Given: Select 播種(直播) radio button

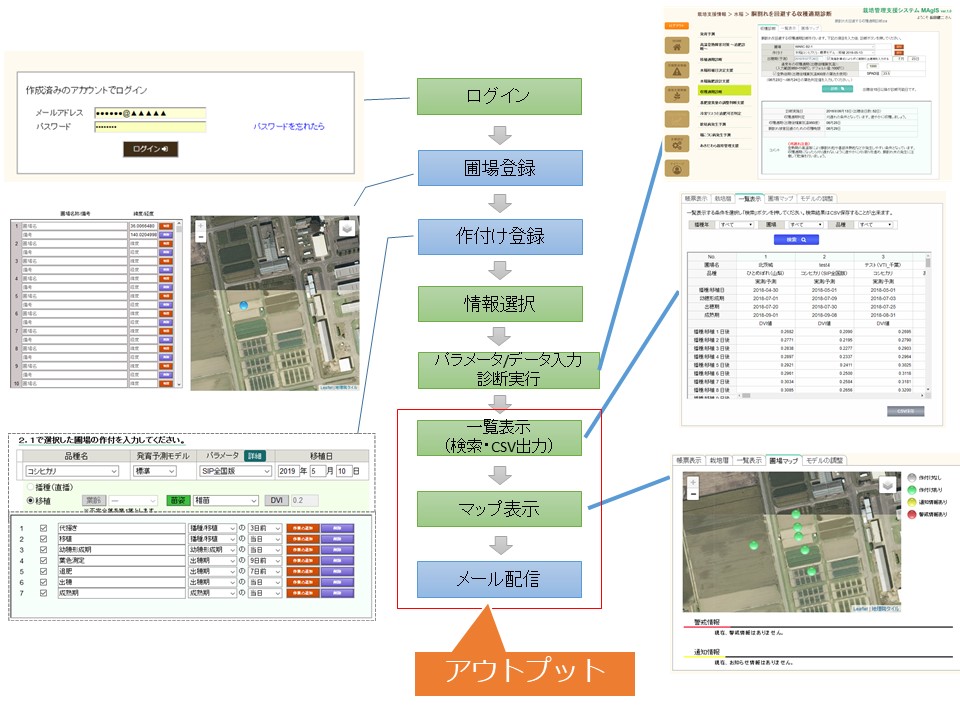Looking at the screenshot, I should (x=30, y=487).
